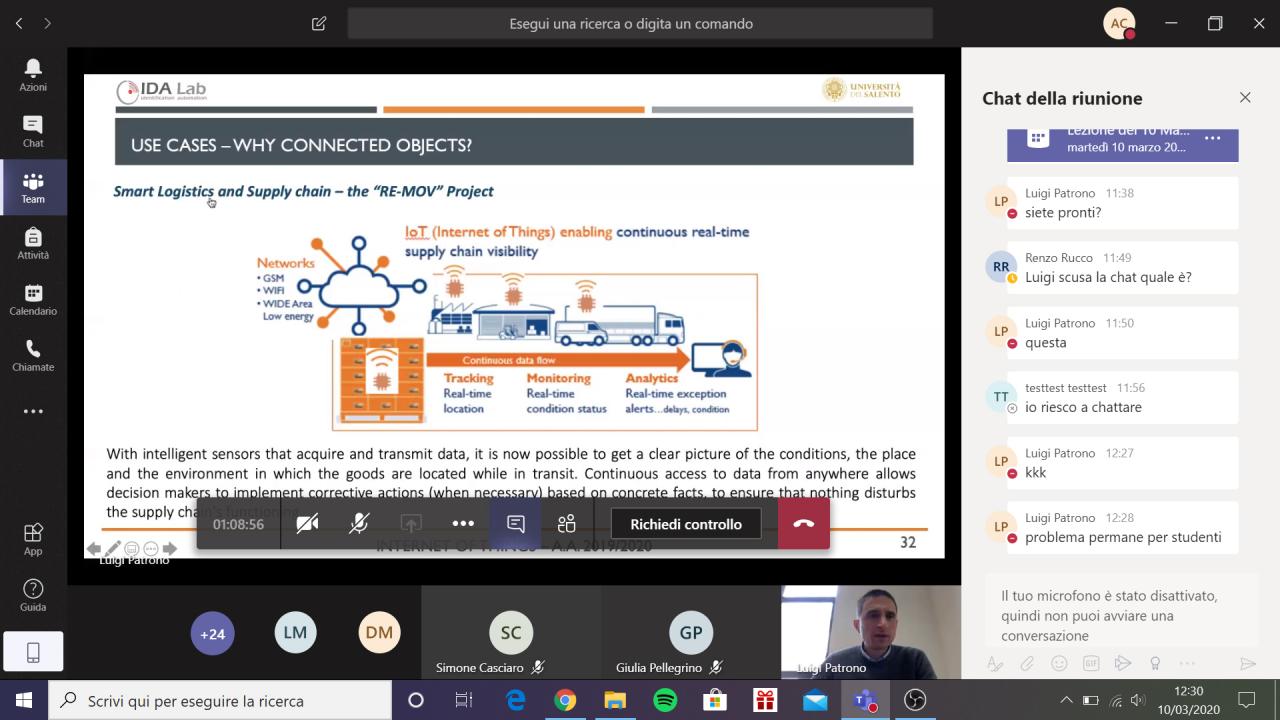1280x720 pixels.
Task: Hang up the call with red button
Action: 803,524
